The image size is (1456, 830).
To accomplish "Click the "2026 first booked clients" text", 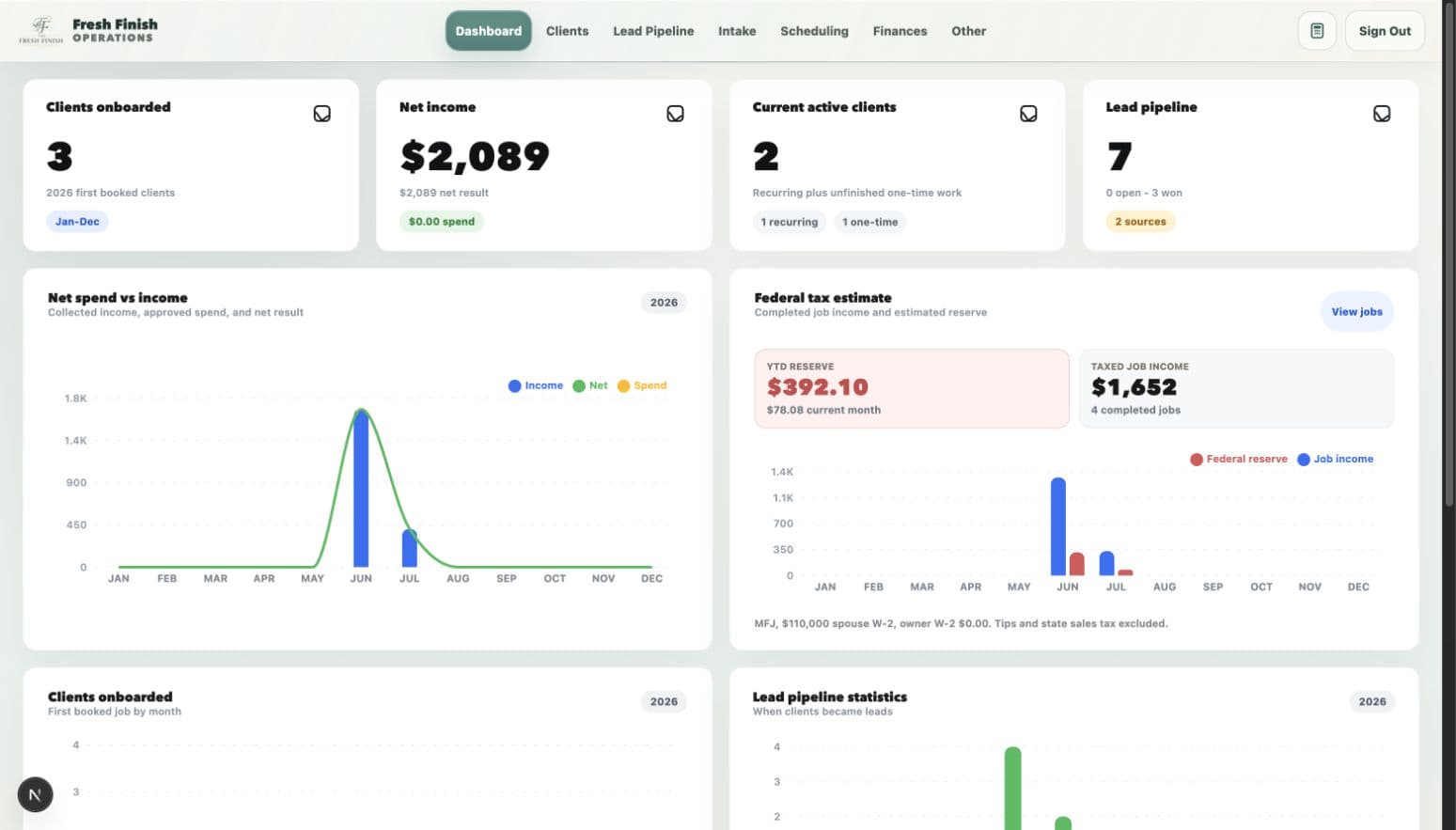I will 111,193.
